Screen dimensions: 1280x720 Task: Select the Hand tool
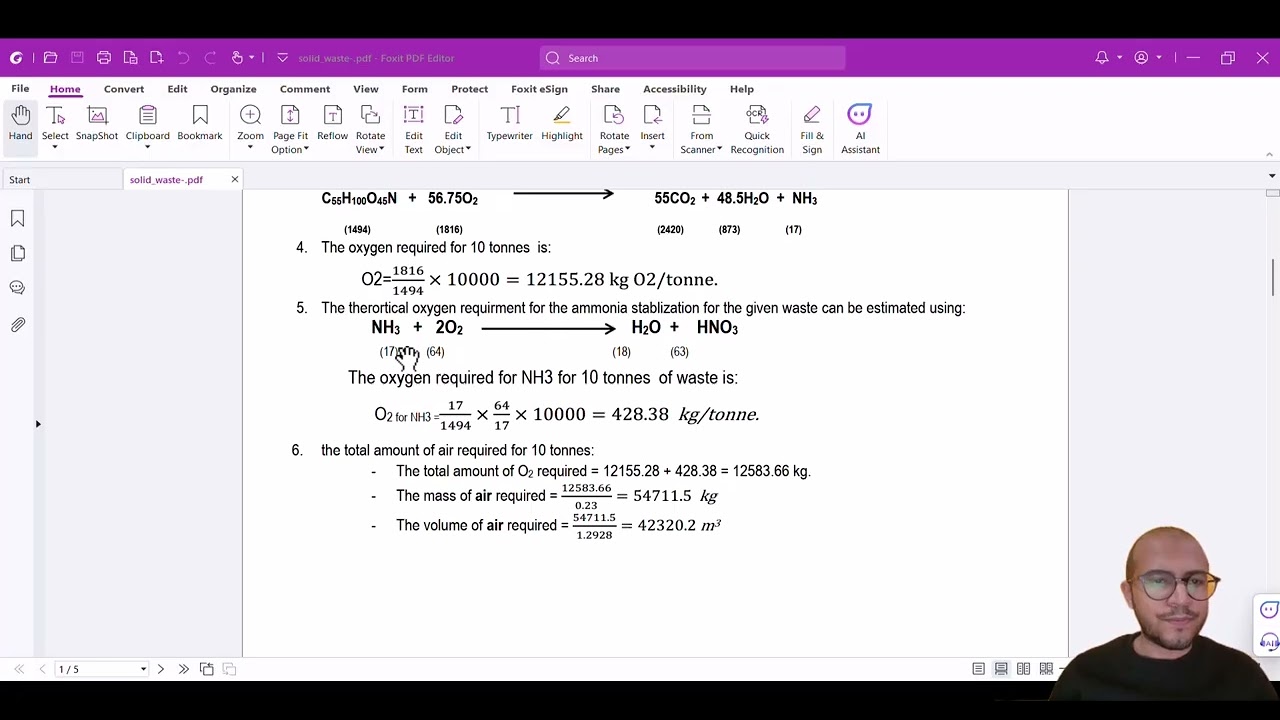pos(20,124)
